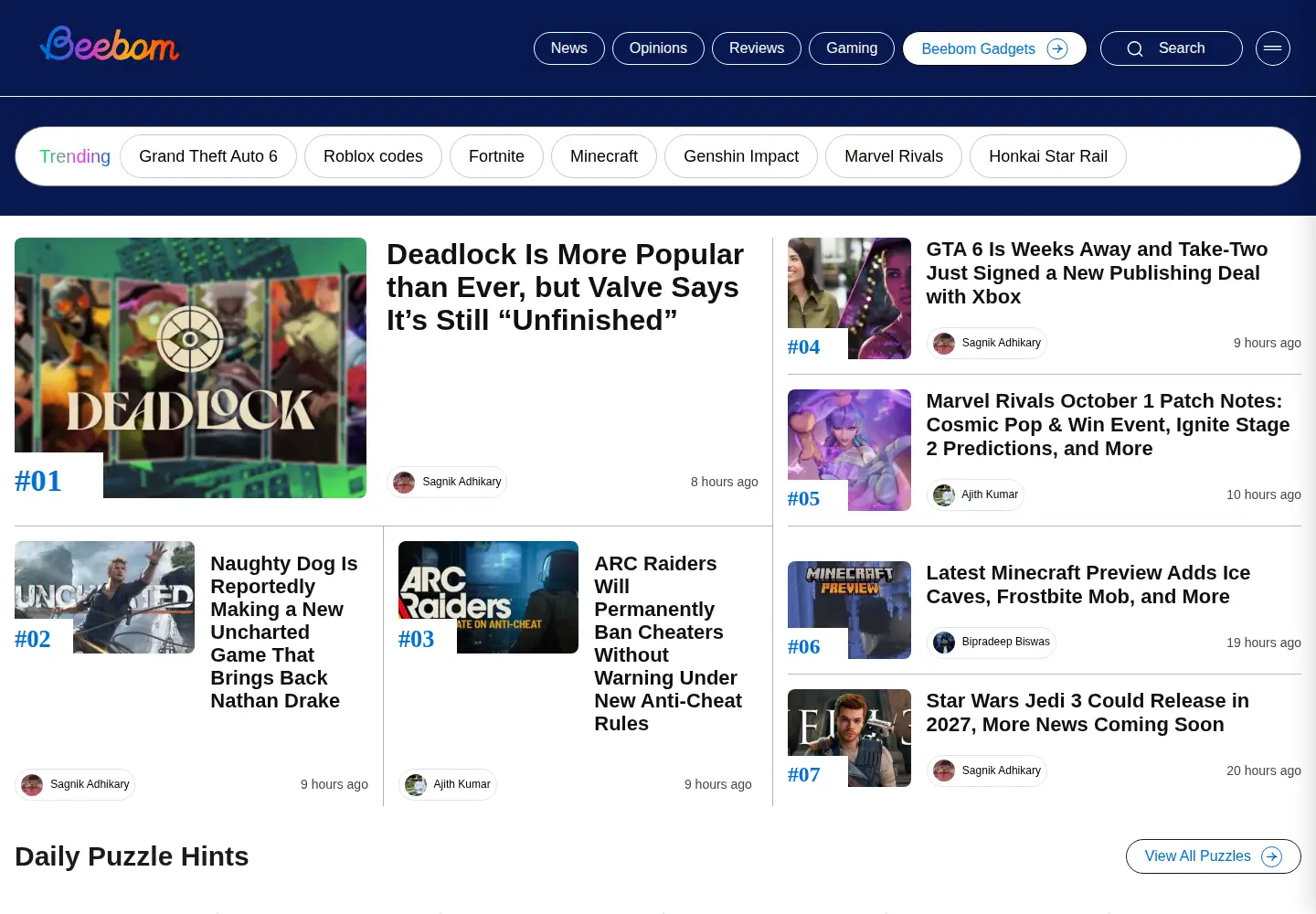Screen dimensions: 1316x914
Task: Open Star Wars Jedi 3 thumbnail
Action: click(849, 738)
